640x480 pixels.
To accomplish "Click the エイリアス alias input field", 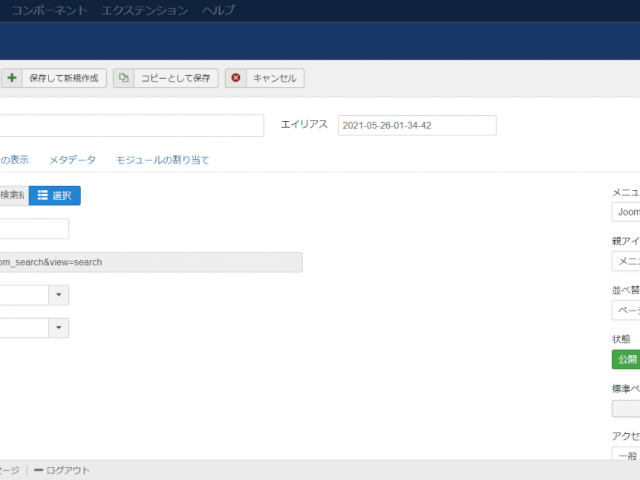I will point(416,125).
